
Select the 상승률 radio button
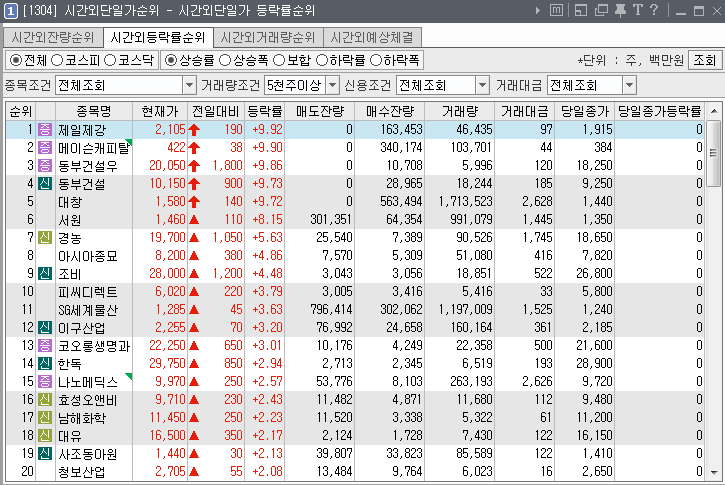[171, 60]
